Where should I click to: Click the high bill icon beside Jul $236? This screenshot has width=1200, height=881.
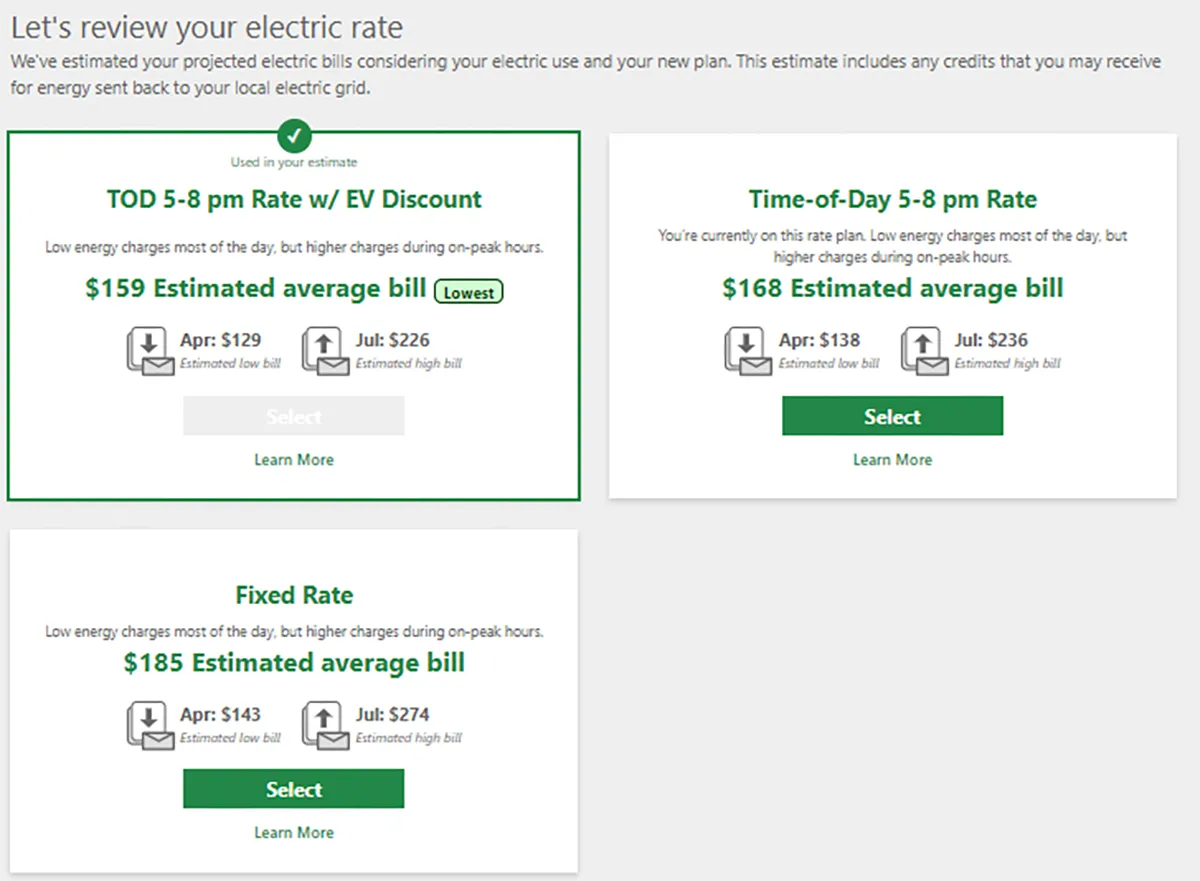tap(923, 351)
